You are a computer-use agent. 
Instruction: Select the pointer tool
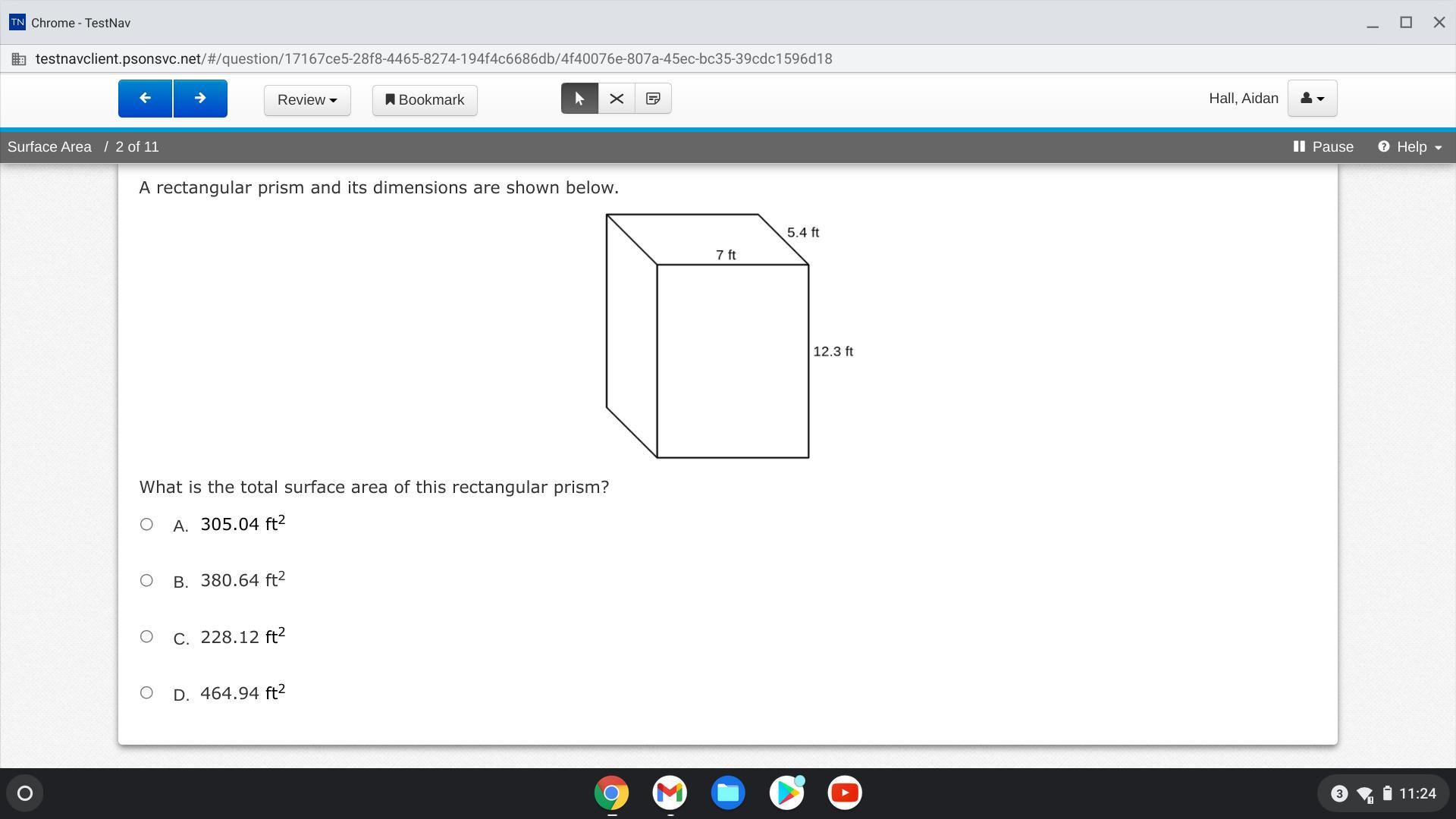pyautogui.click(x=579, y=99)
